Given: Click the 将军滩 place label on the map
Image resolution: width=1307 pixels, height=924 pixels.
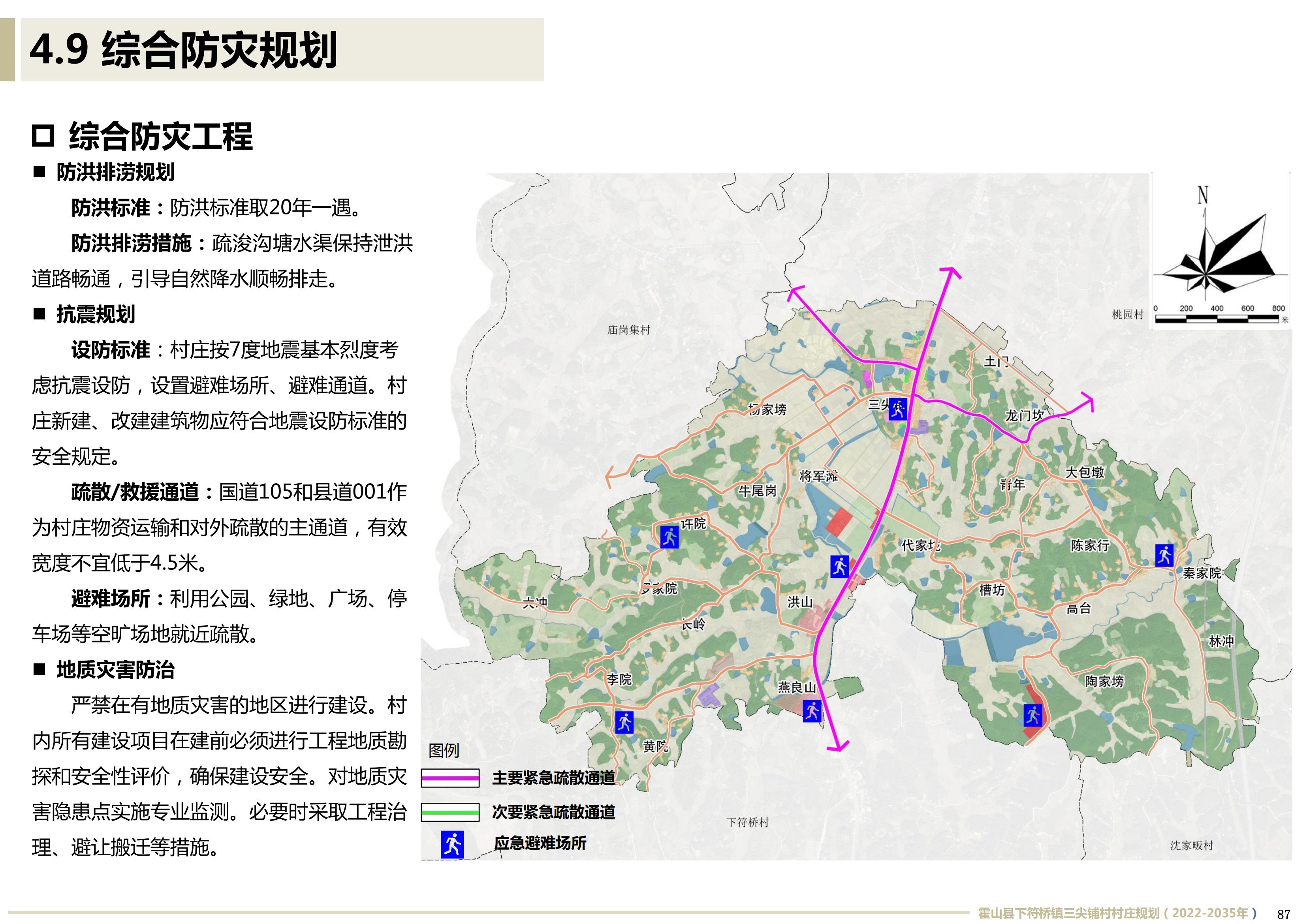Looking at the screenshot, I should click(818, 476).
